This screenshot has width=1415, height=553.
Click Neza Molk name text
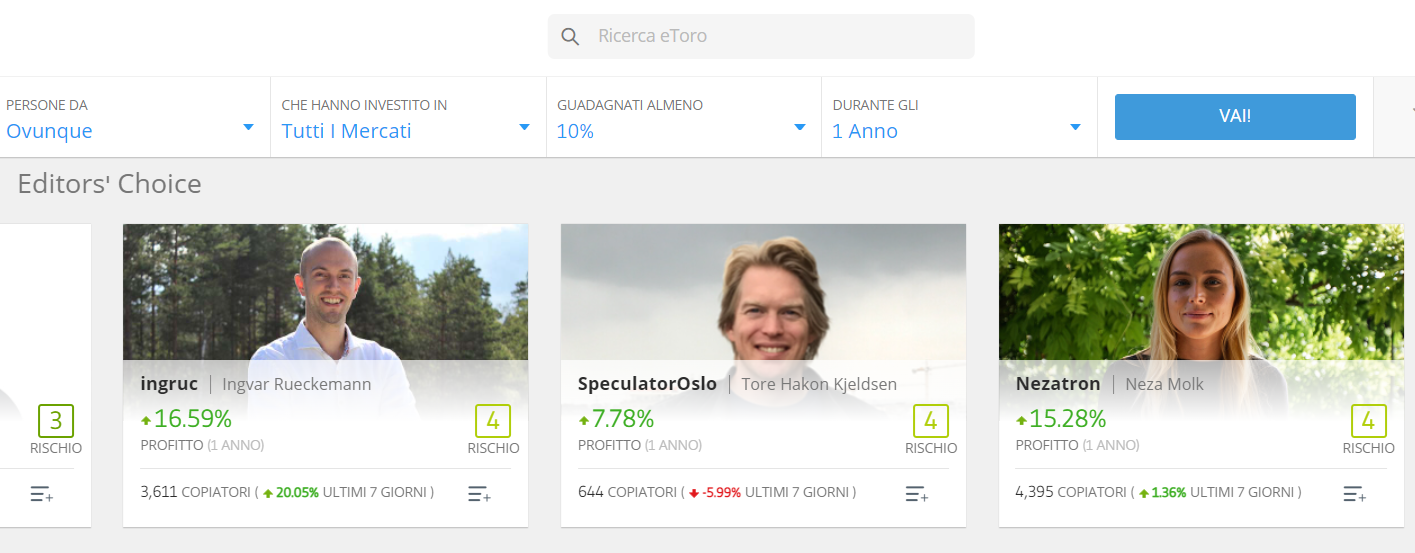tap(1164, 385)
